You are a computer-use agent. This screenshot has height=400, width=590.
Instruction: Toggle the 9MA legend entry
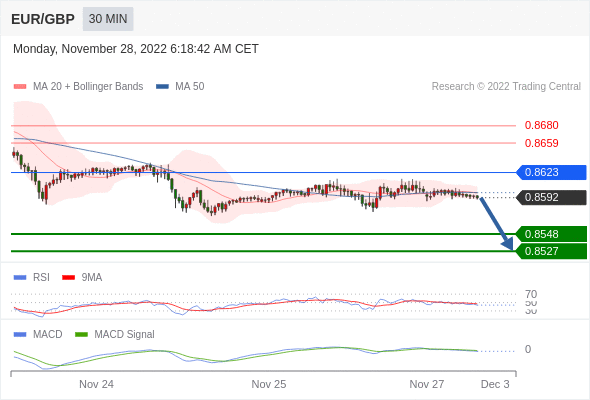pos(82,278)
